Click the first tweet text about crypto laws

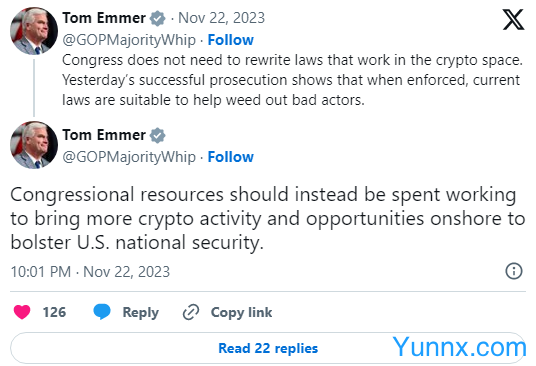click(292, 80)
